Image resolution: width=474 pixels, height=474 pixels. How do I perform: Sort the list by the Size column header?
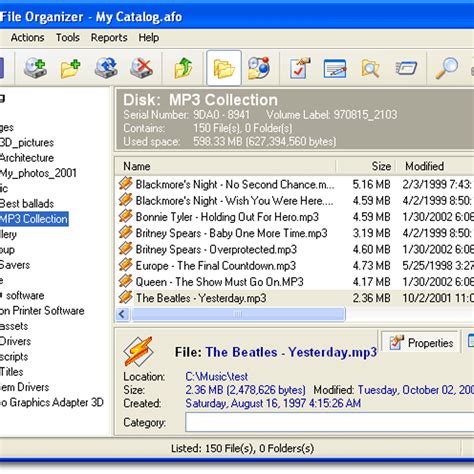click(366, 166)
